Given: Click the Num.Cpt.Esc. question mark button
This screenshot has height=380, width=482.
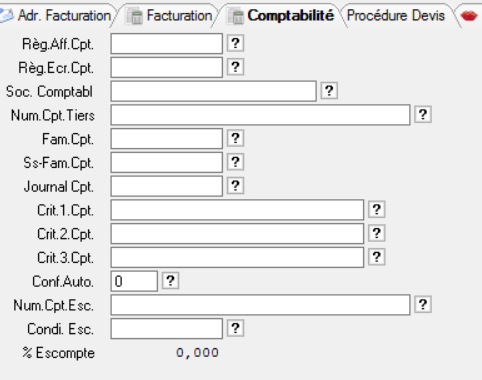Looking at the screenshot, I should pyautogui.click(x=423, y=304).
